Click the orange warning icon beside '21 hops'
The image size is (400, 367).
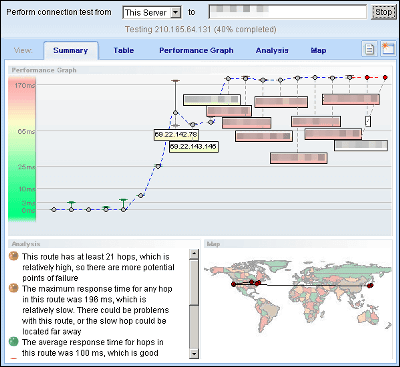13,256
